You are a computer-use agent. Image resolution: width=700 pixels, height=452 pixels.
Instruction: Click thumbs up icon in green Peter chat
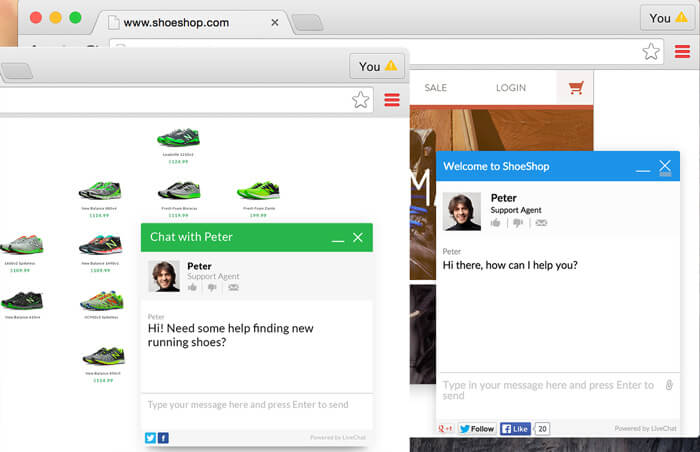(x=192, y=287)
